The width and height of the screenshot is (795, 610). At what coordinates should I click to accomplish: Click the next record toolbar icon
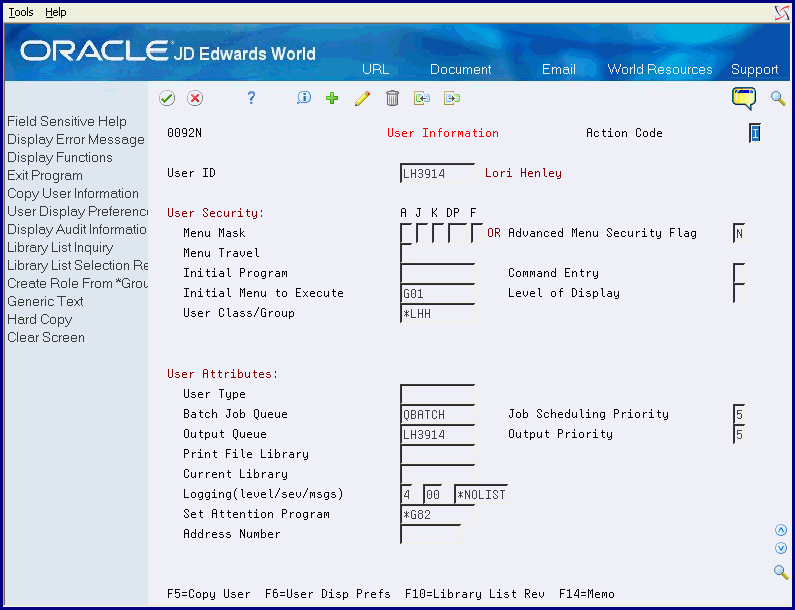452,98
